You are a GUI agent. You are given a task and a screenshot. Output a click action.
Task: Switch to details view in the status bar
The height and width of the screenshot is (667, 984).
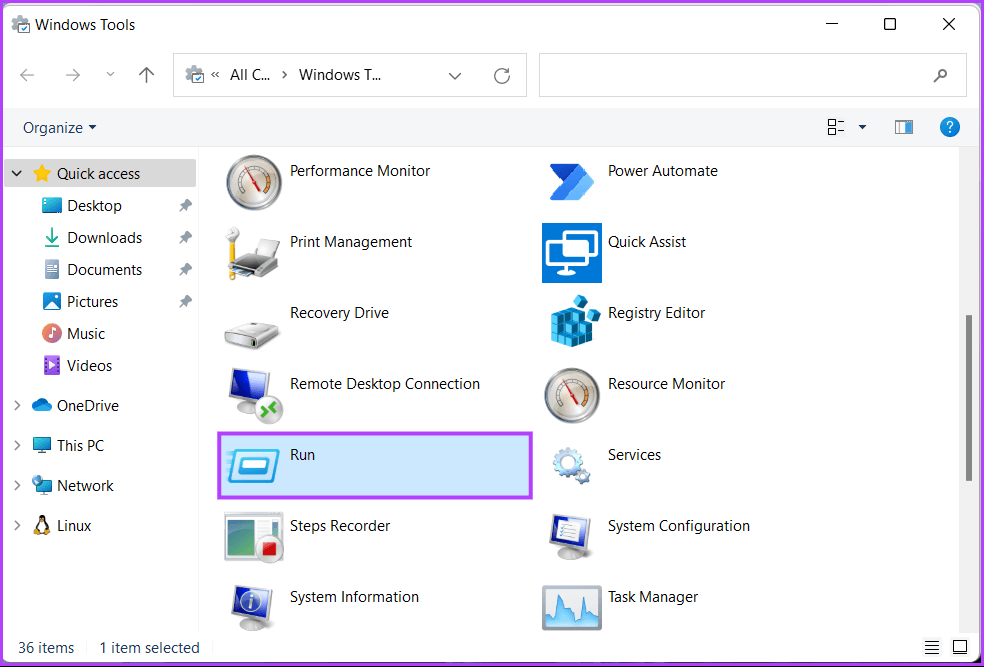click(x=932, y=647)
